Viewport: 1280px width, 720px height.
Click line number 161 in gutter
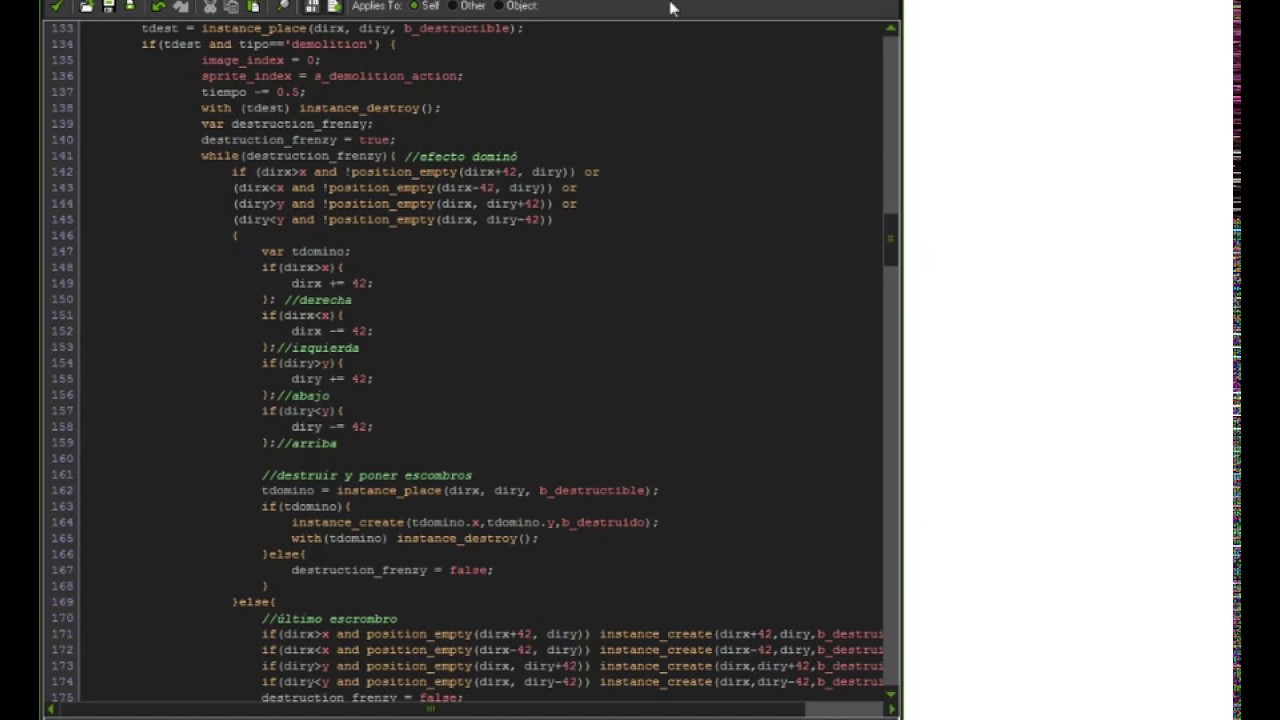tap(62, 475)
